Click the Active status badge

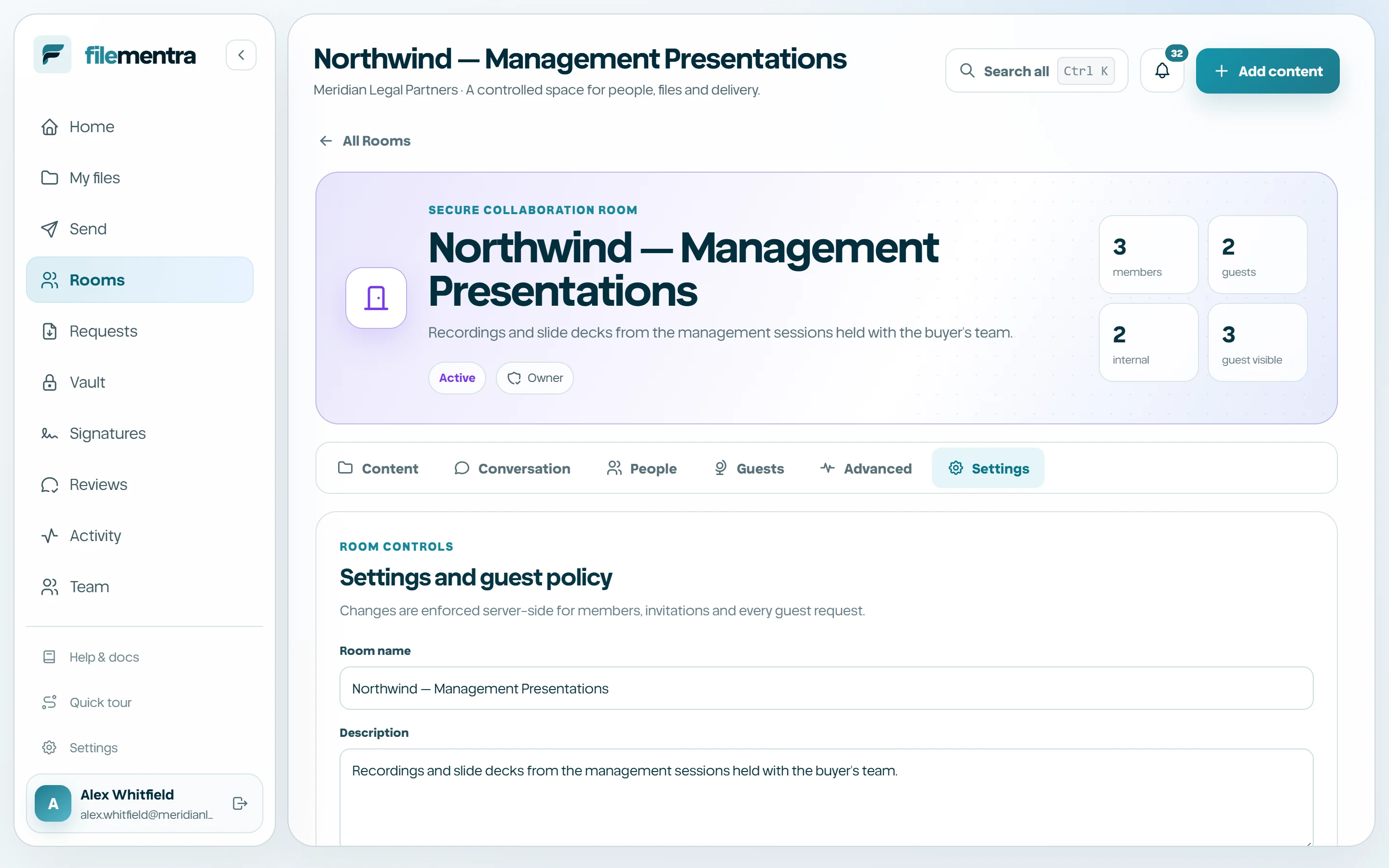pyautogui.click(x=457, y=378)
